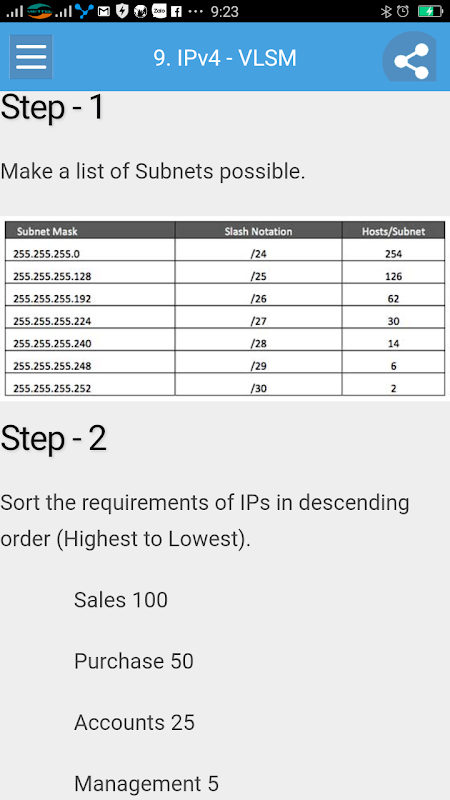Click the '9. IPv4 - VLSM' title

[x=225, y=58]
